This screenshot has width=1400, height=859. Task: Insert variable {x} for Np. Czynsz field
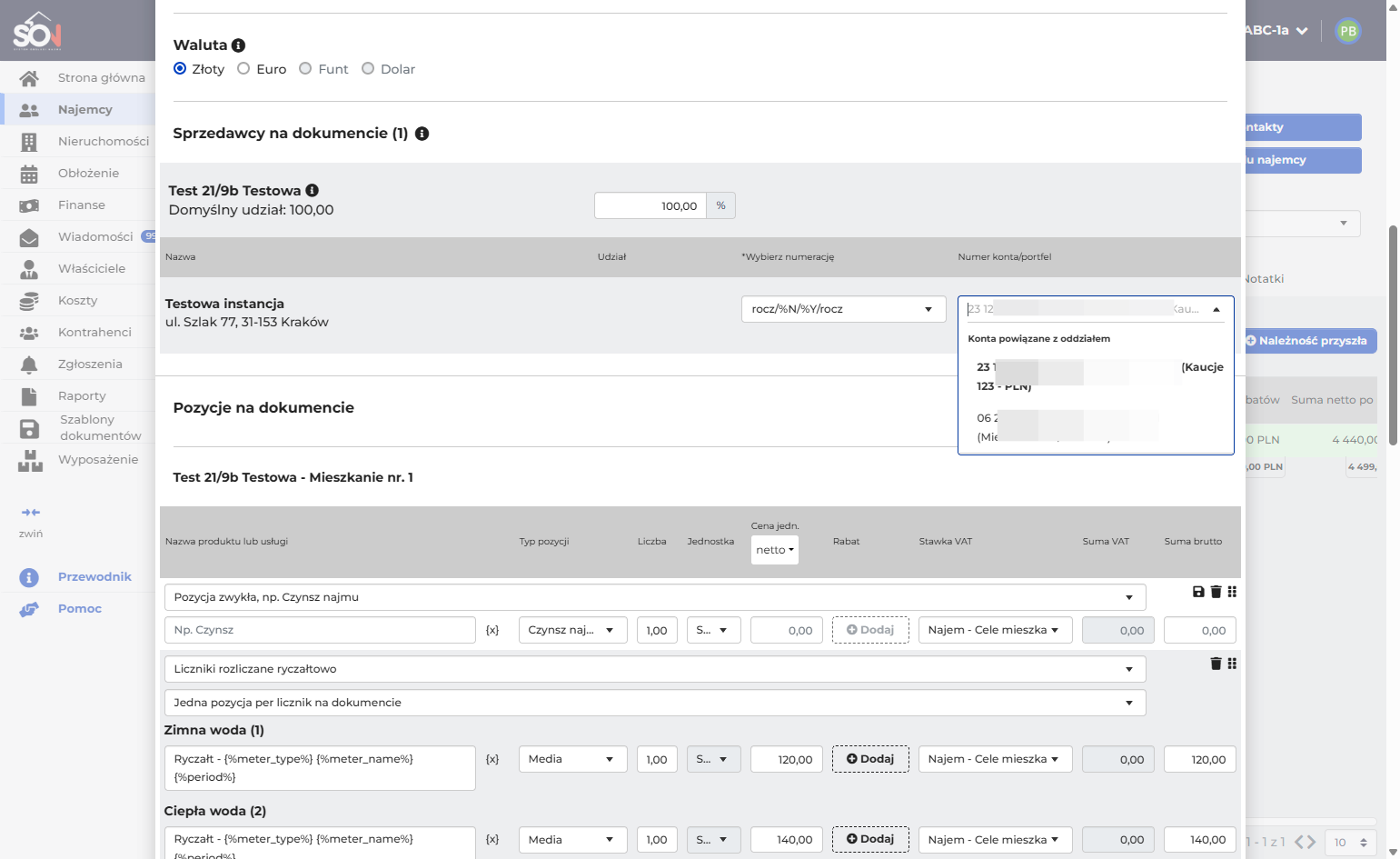pyautogui.click(x=492, y=630)
